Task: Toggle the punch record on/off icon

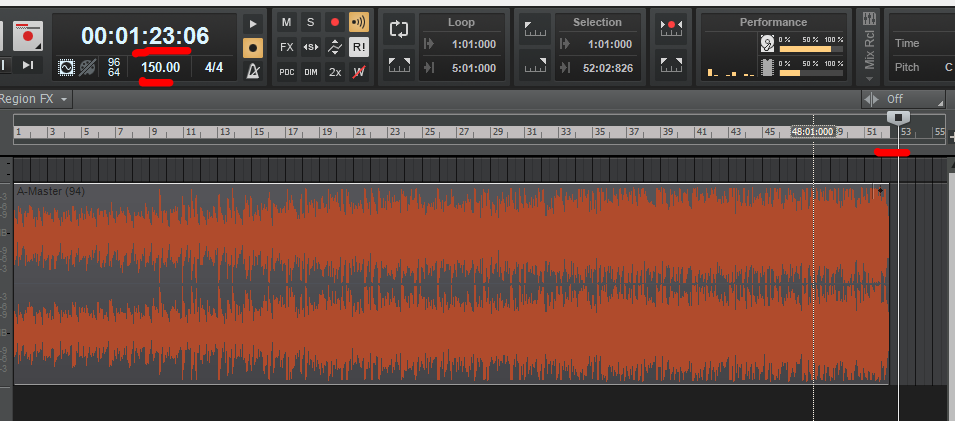Action: 671,27
